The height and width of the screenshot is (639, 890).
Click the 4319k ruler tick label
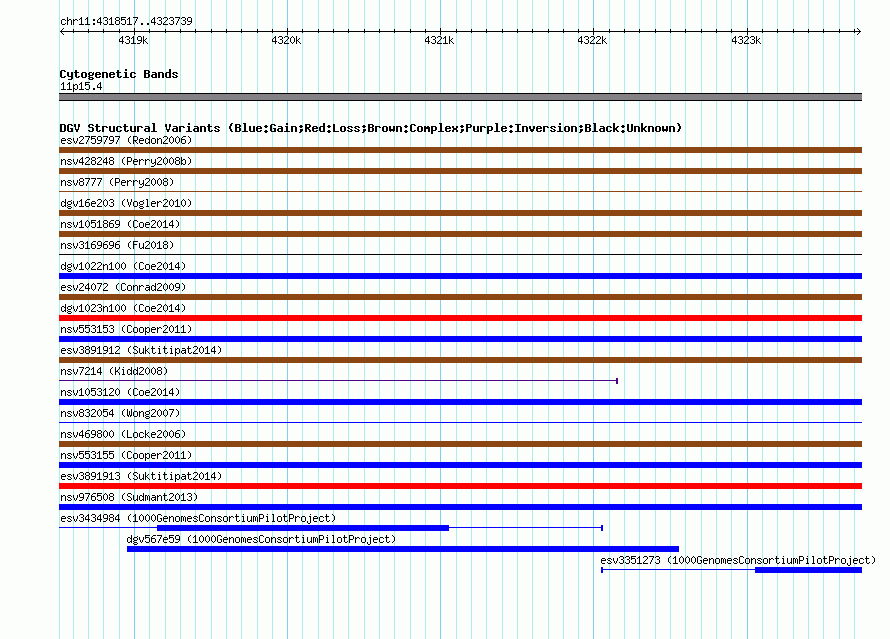tap(133, 40)
